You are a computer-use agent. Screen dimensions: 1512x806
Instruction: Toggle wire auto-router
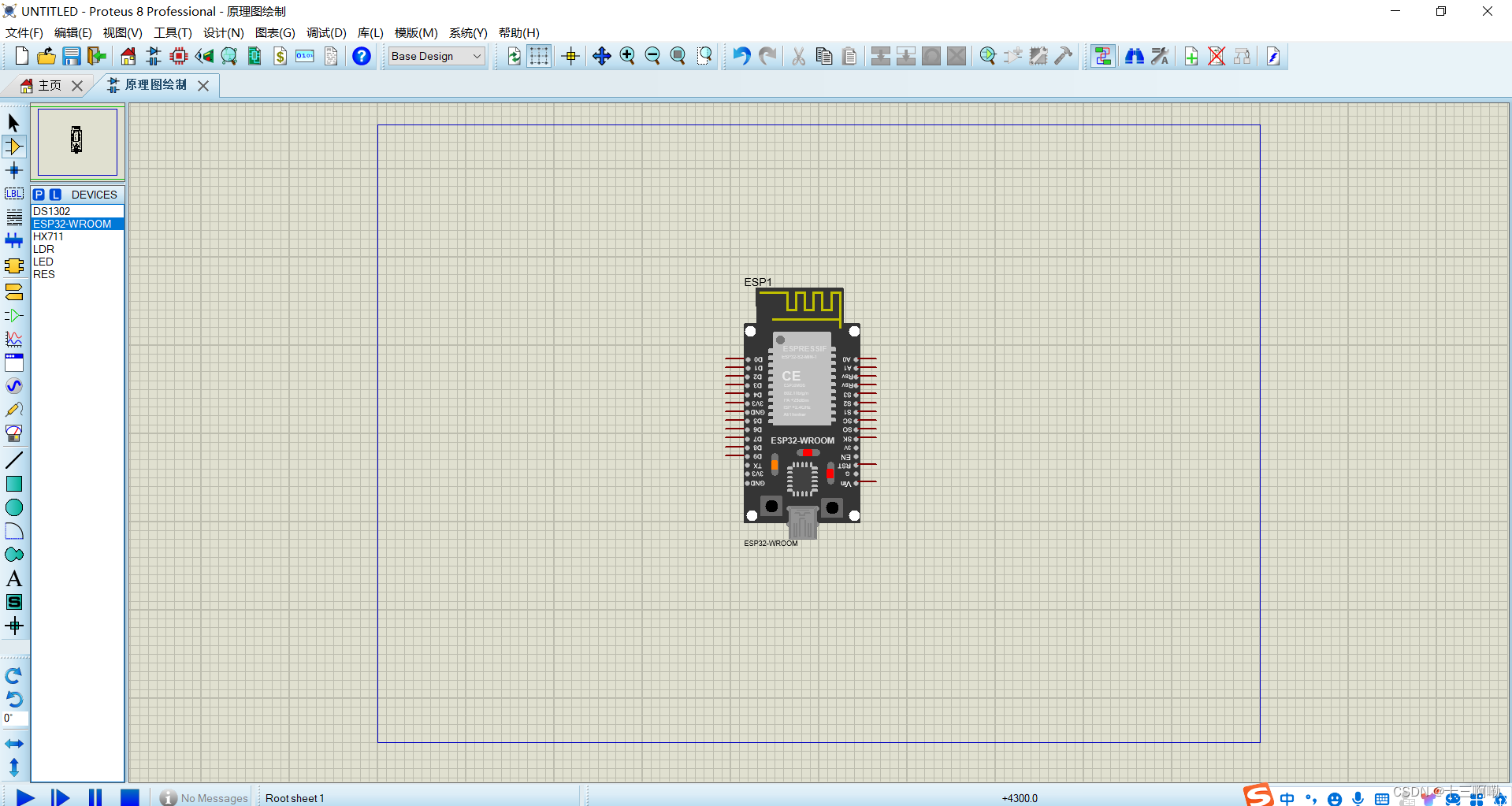coord(1103,56)
